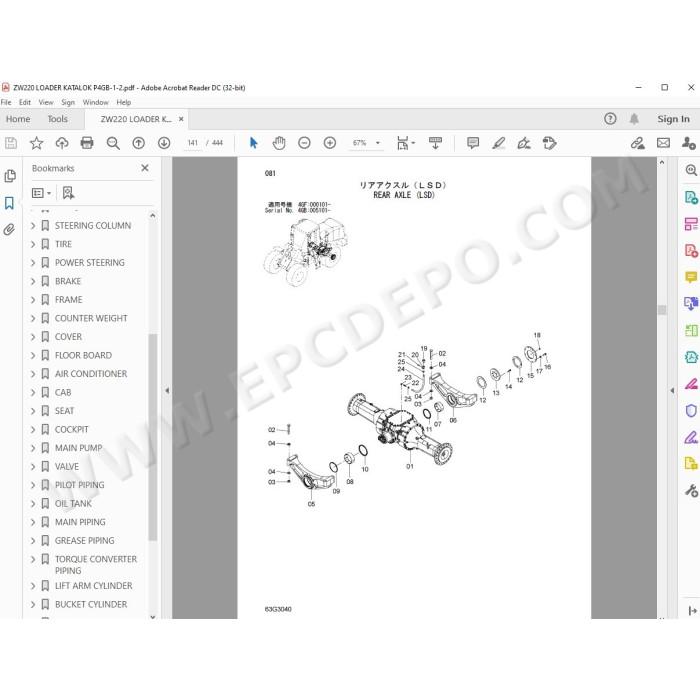Screen dimensions: 700x700
Task: Open More Tools wrench icon
Action: [x=691, y=491]
